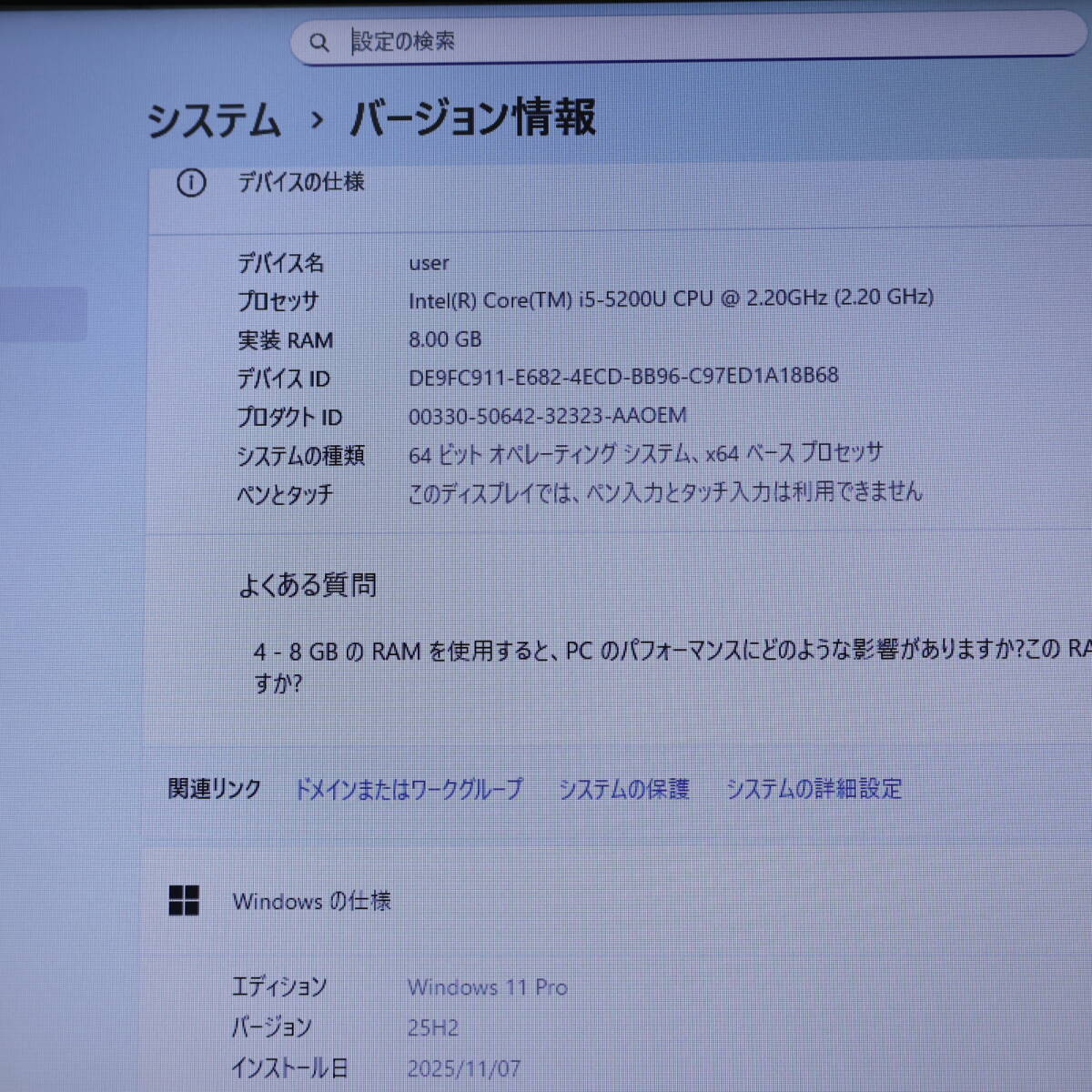Go back to システム breadcrumb
This screenshot has height=1092, width=1092.
(x=214, y=120)
